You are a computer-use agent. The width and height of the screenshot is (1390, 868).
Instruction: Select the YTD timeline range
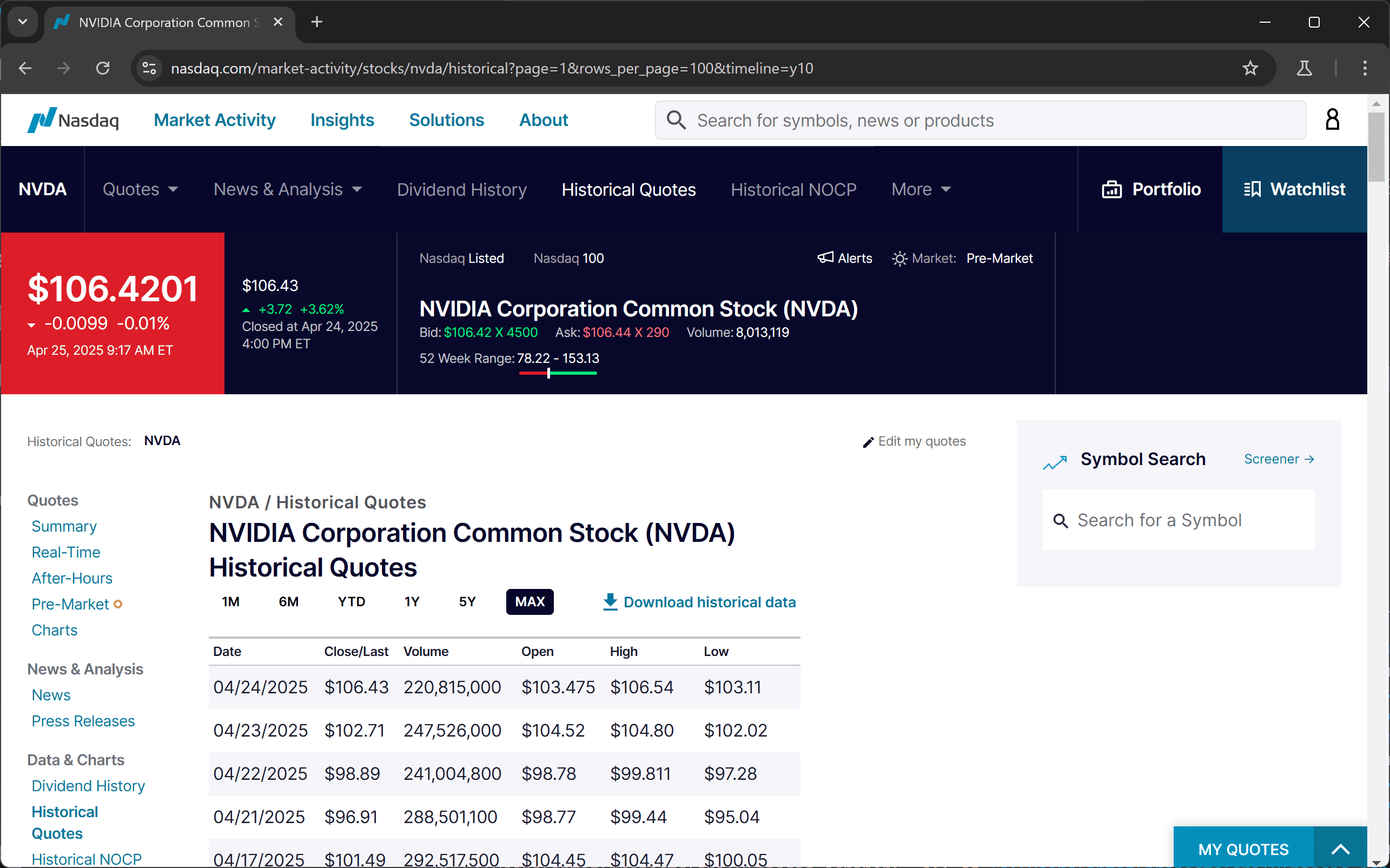point(352,601)
